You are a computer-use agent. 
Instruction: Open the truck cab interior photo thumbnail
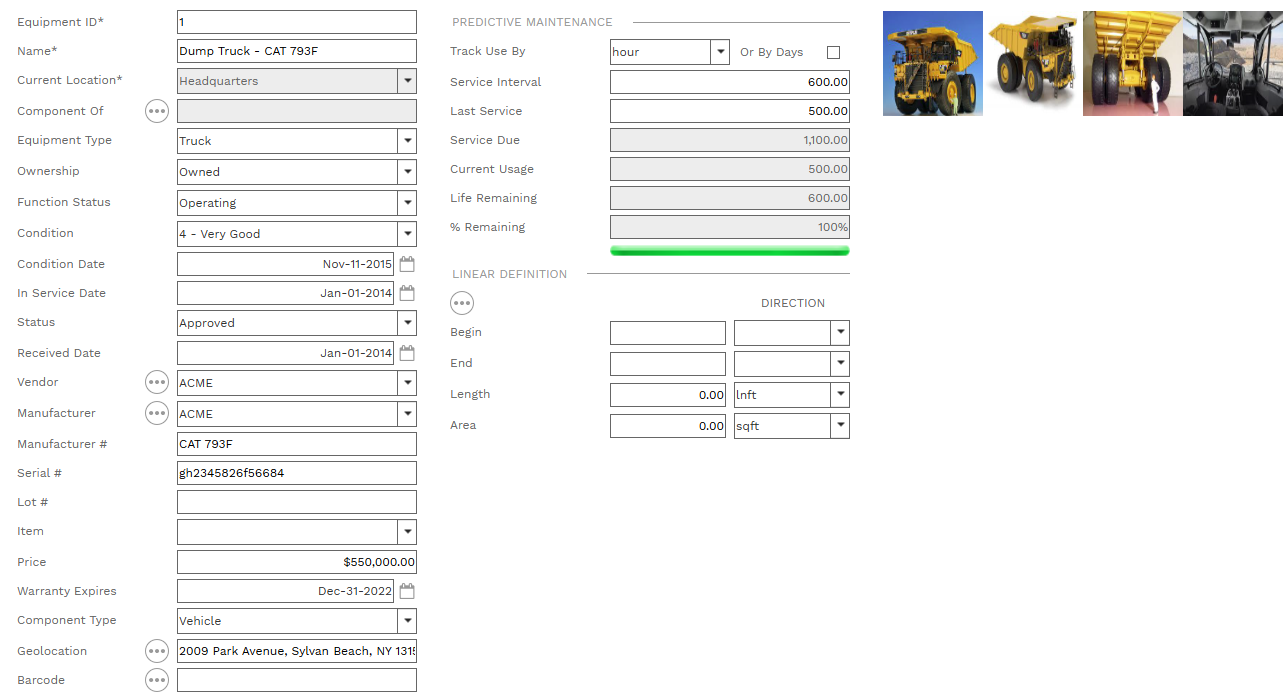pos(1232,63)
